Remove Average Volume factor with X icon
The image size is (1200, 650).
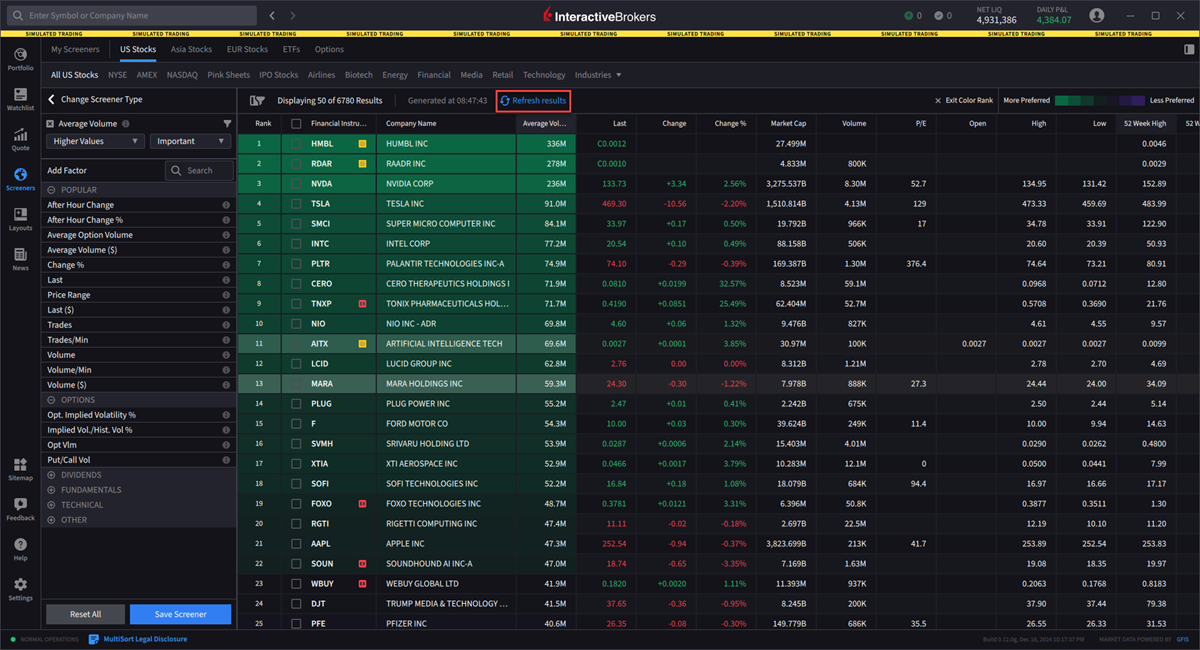coord(50,124)
